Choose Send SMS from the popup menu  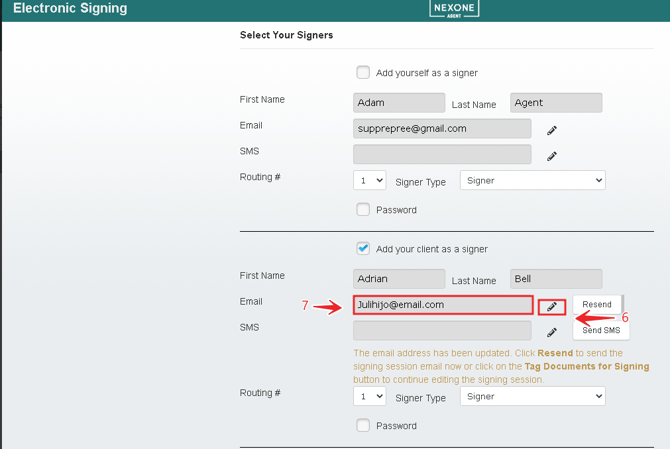click(x=601, y=330)
